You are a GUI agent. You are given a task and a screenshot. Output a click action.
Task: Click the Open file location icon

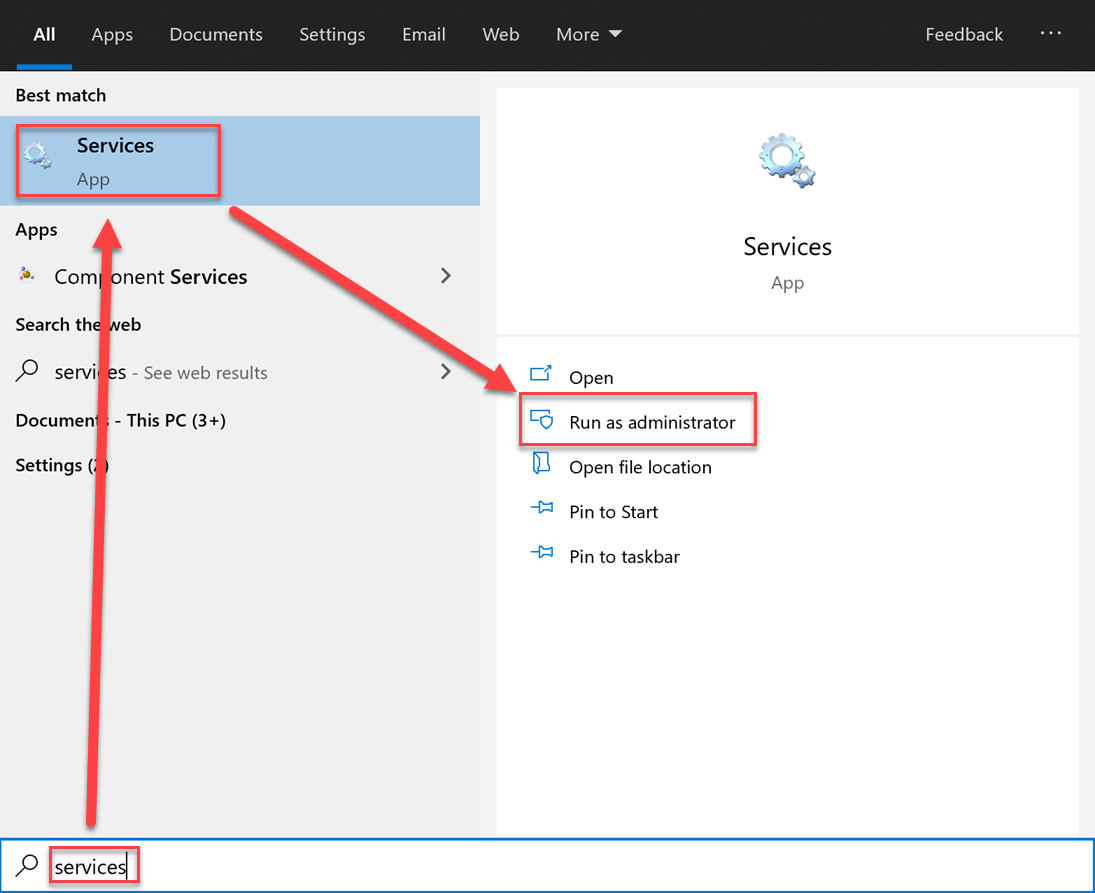pyautogui.click(x=541, y=464)
